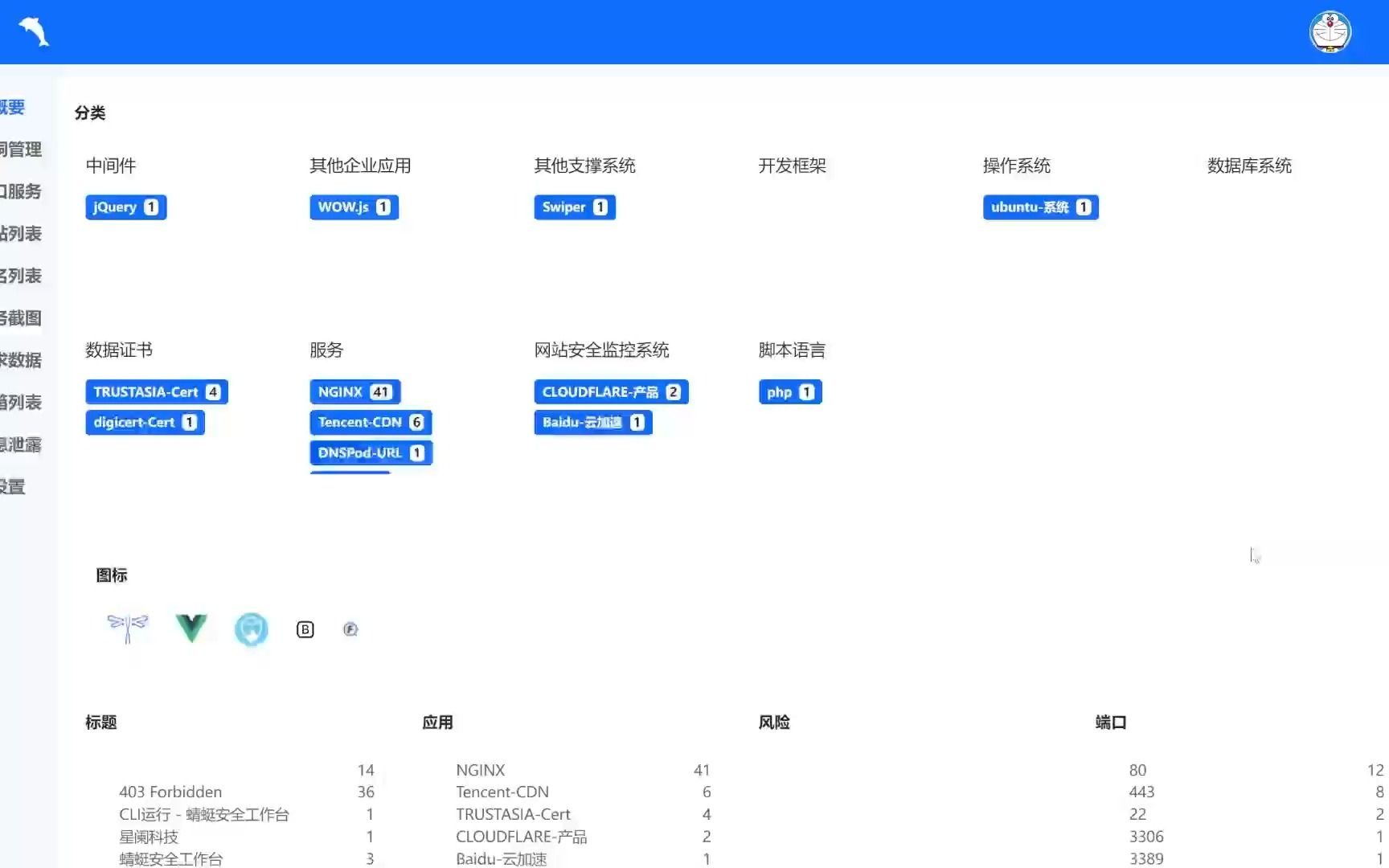Click the 脚本语言 category heading
1389x868 pixels.
click(793, 350)
